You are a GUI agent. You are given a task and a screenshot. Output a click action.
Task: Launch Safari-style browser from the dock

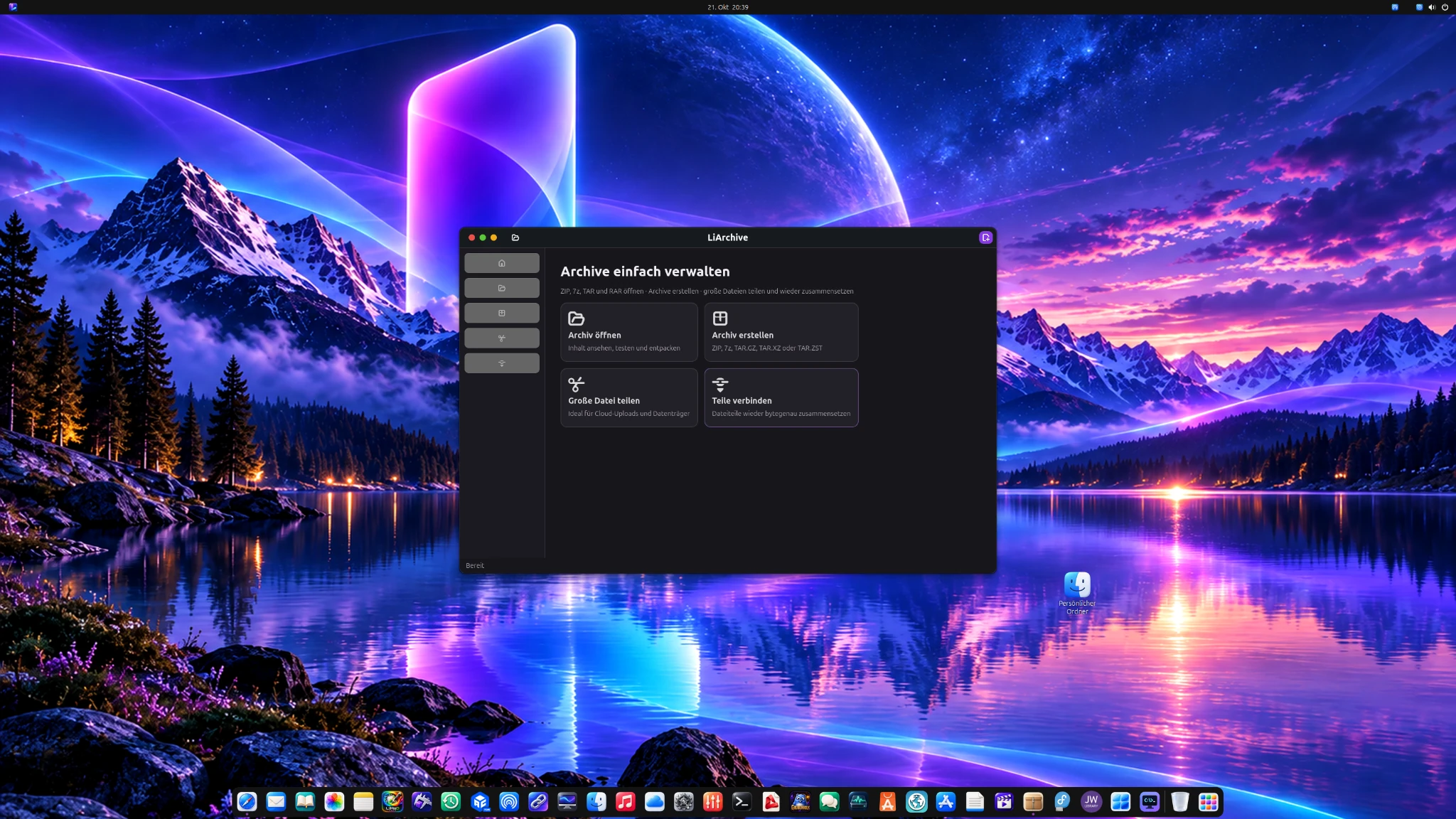coord(247,802)
